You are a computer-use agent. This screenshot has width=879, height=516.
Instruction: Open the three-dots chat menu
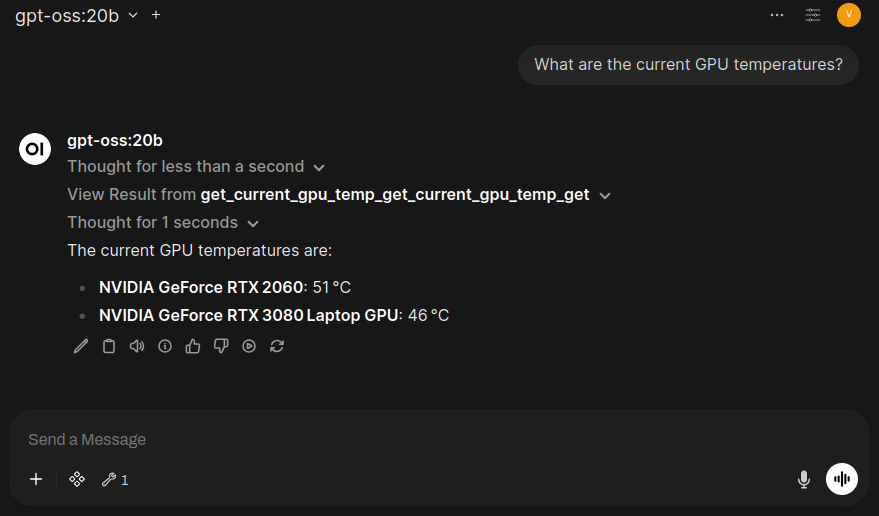click(777, 15)
